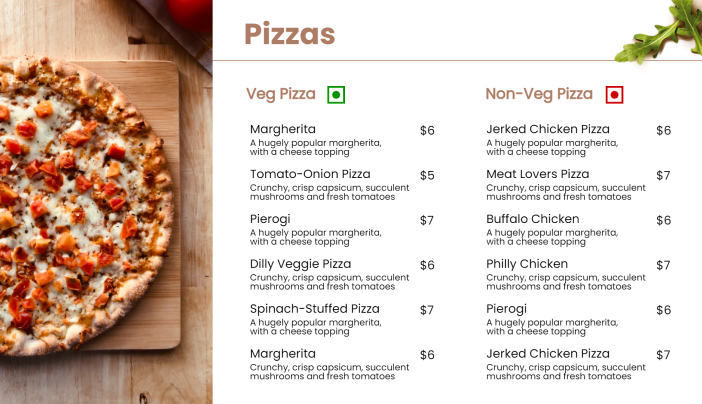Click the "Pizzas" page title
The image size is (702, 404).
tap(290, 34)
